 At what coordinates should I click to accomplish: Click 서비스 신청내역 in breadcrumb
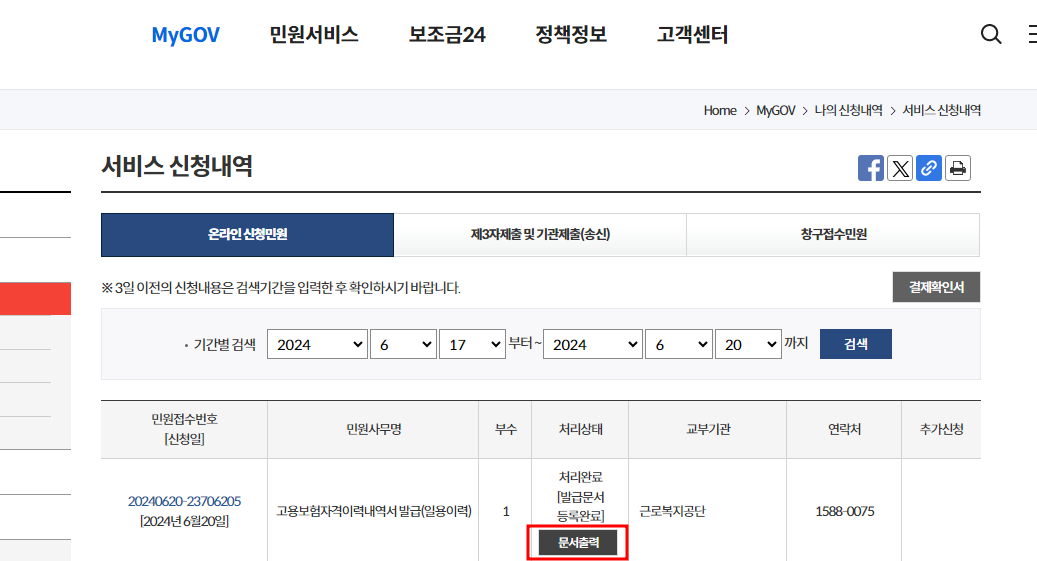(x=942, y=110)
